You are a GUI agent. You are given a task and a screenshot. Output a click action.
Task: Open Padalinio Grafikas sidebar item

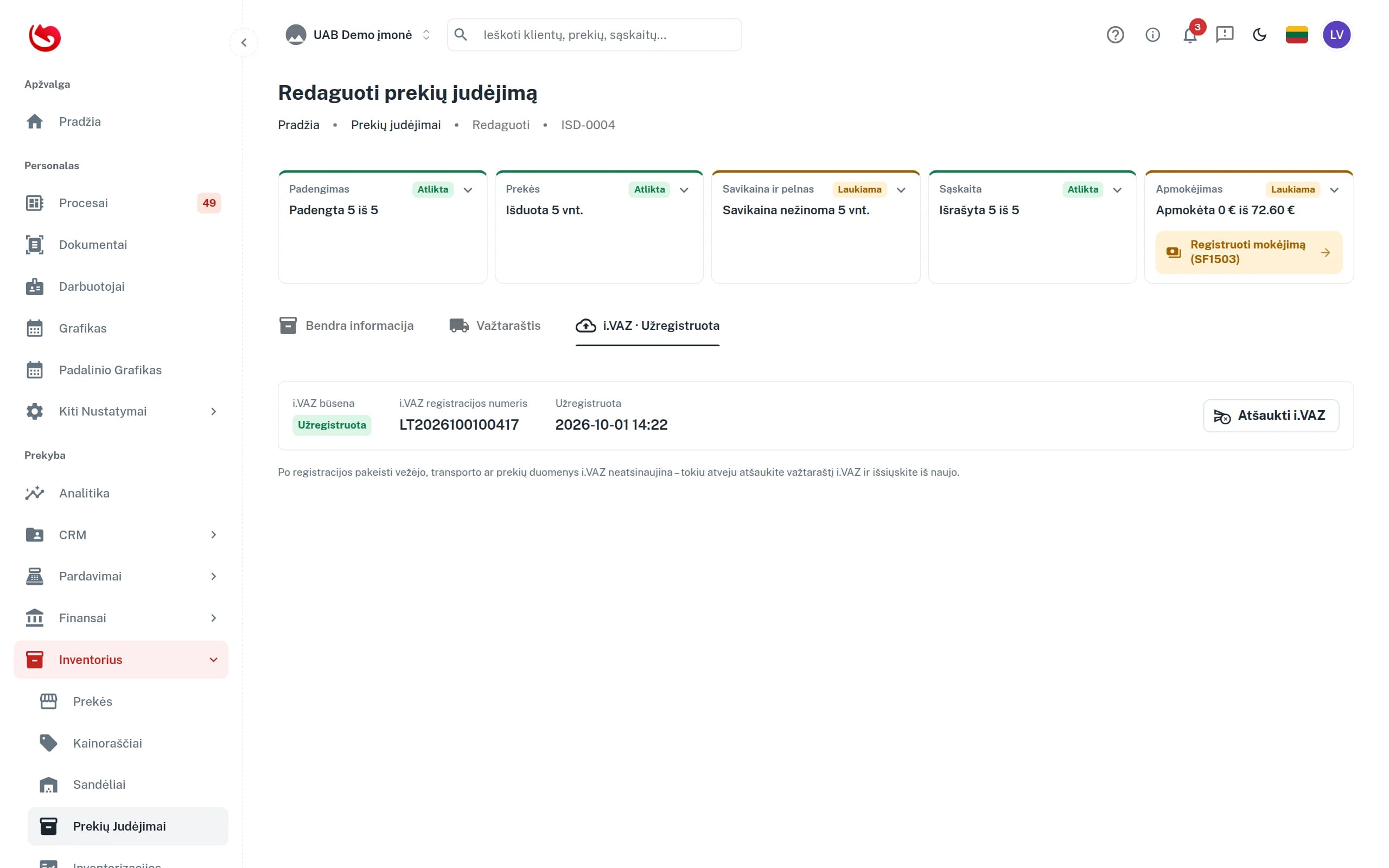pyautogui.click(x=121, y=371)
